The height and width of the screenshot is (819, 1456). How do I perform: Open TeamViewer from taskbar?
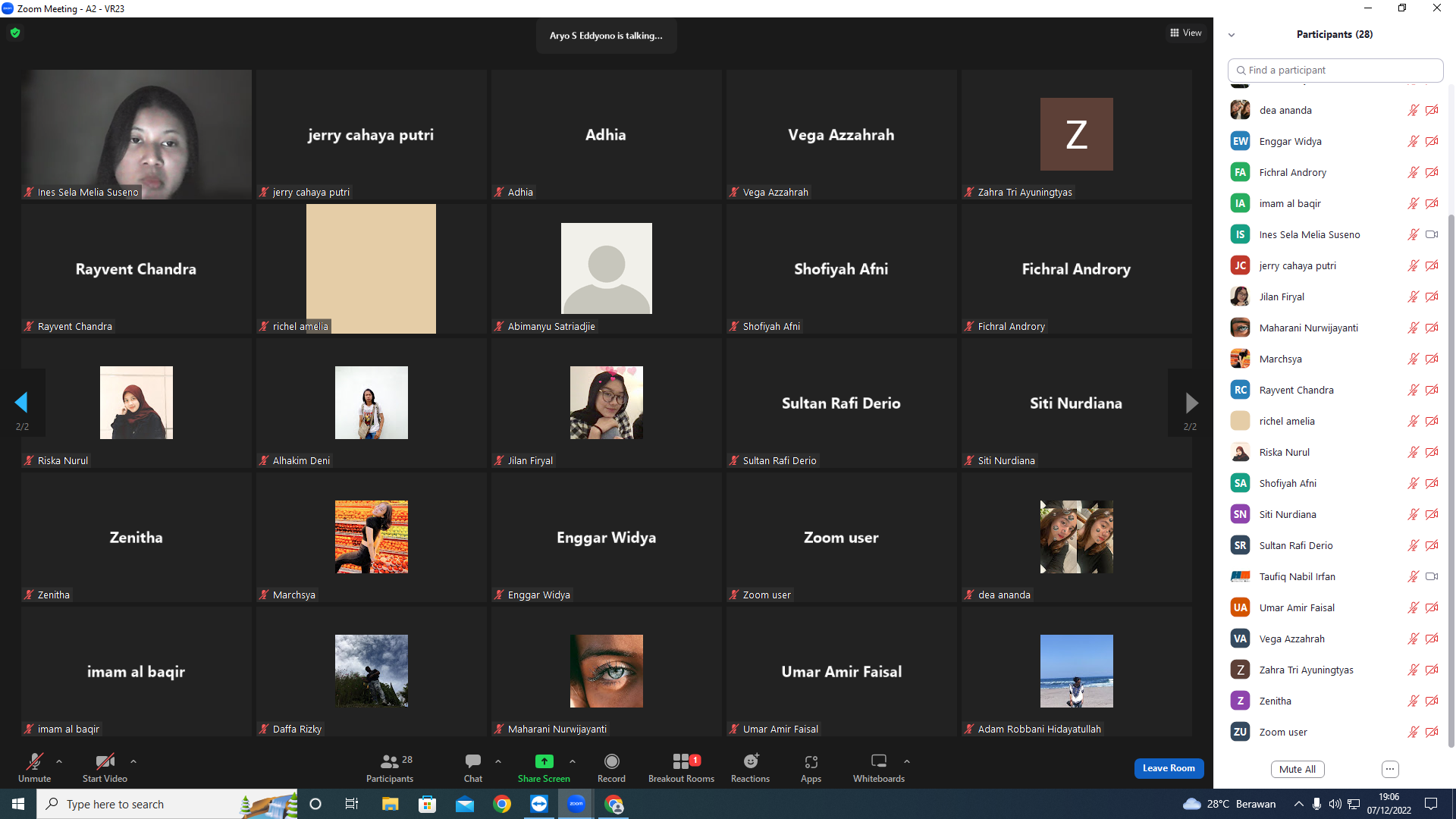pyautogui.click(x=539, y=804)
